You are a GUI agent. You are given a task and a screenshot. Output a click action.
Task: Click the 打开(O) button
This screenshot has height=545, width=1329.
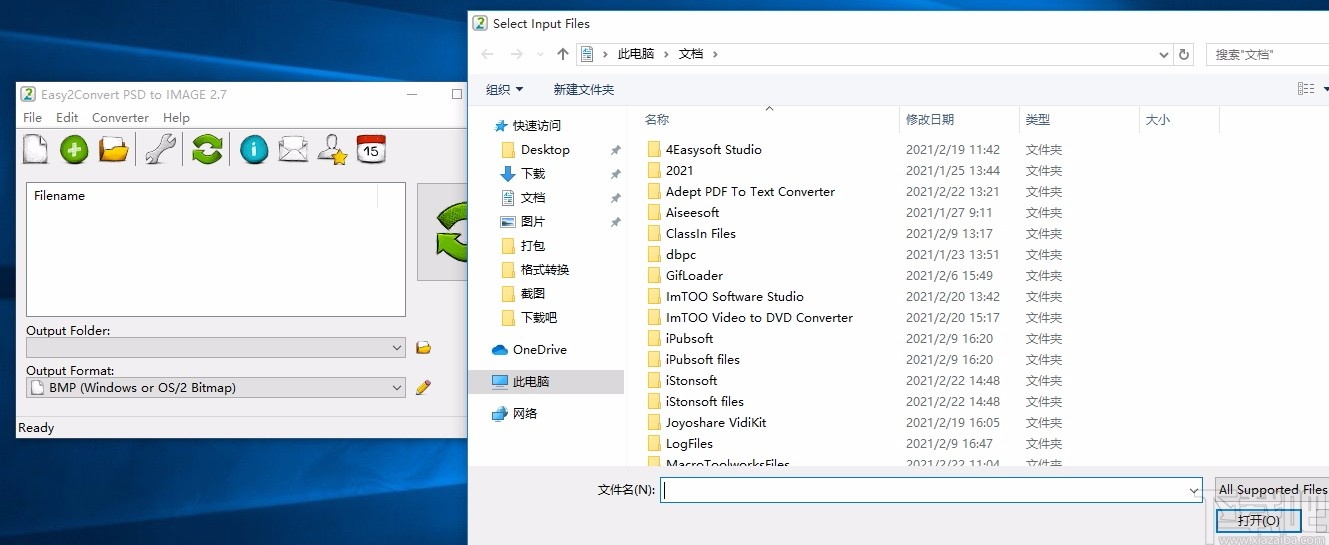pyautogui.click(x=1258, y=520)
